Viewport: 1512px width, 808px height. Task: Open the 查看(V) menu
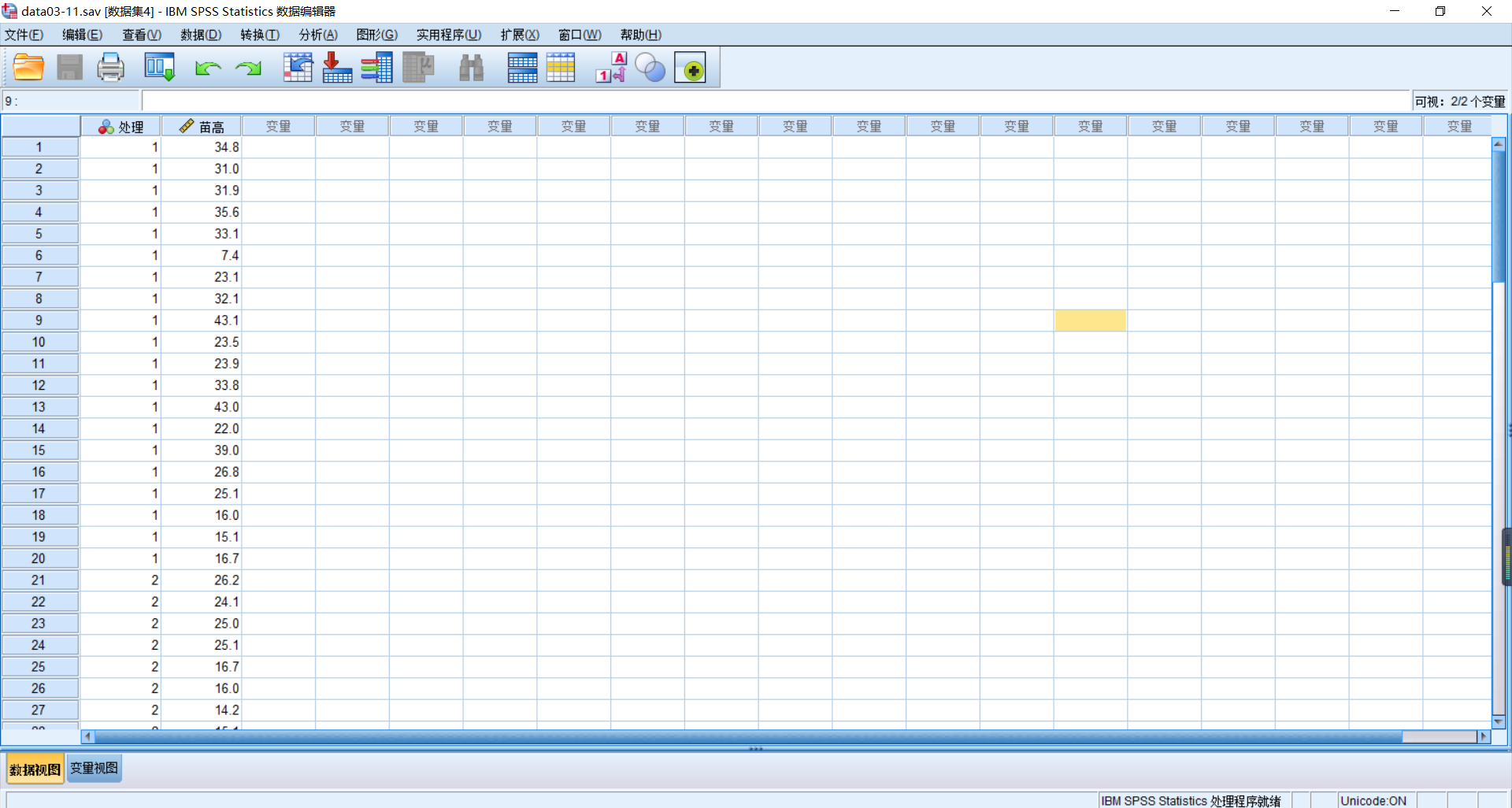tap(142, 35)
